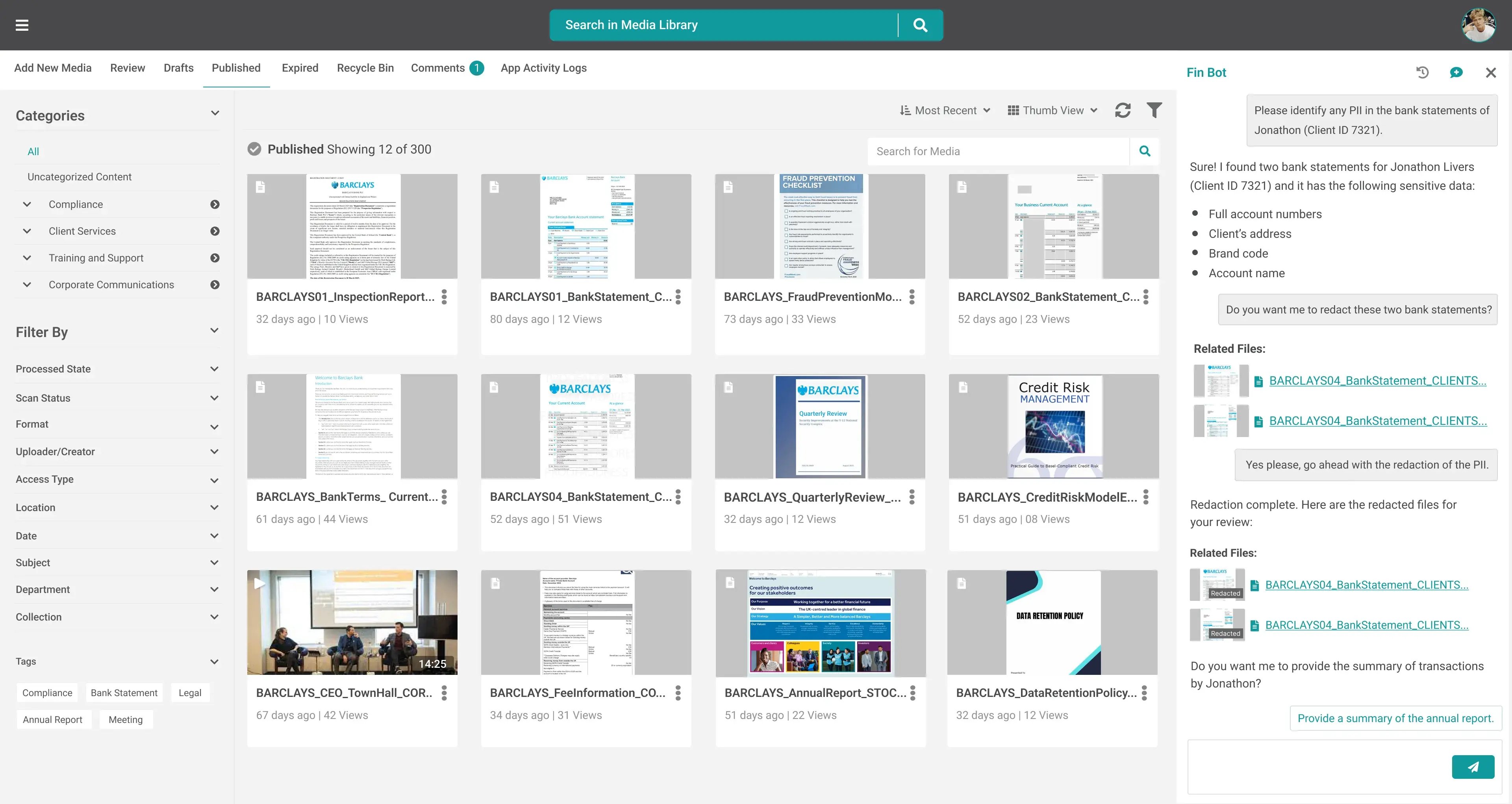Open options for BARCLAYS_DataRetentionPolicy card
1512x804 pixels.
[x=1145, y=693]
